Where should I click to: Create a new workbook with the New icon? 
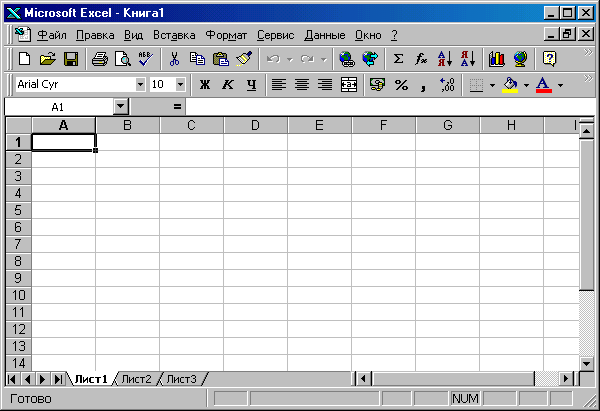click(x=24, y=59)
